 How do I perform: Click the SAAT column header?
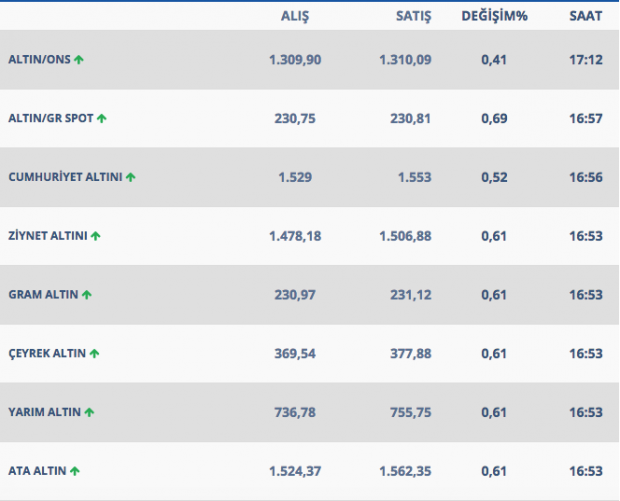(585, 16)
